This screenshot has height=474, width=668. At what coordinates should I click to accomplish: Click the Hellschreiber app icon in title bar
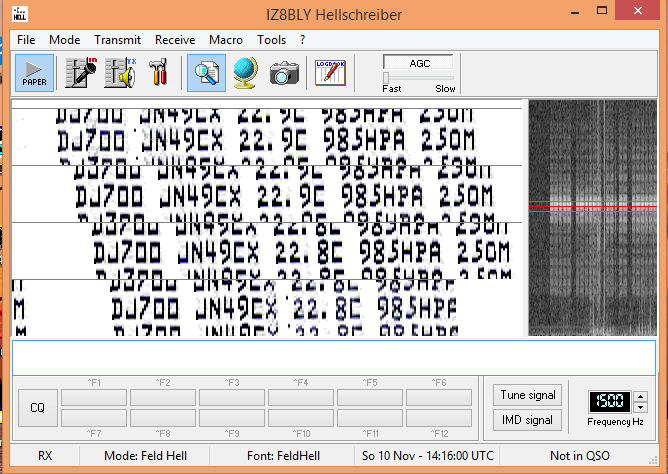pos(20,14)
